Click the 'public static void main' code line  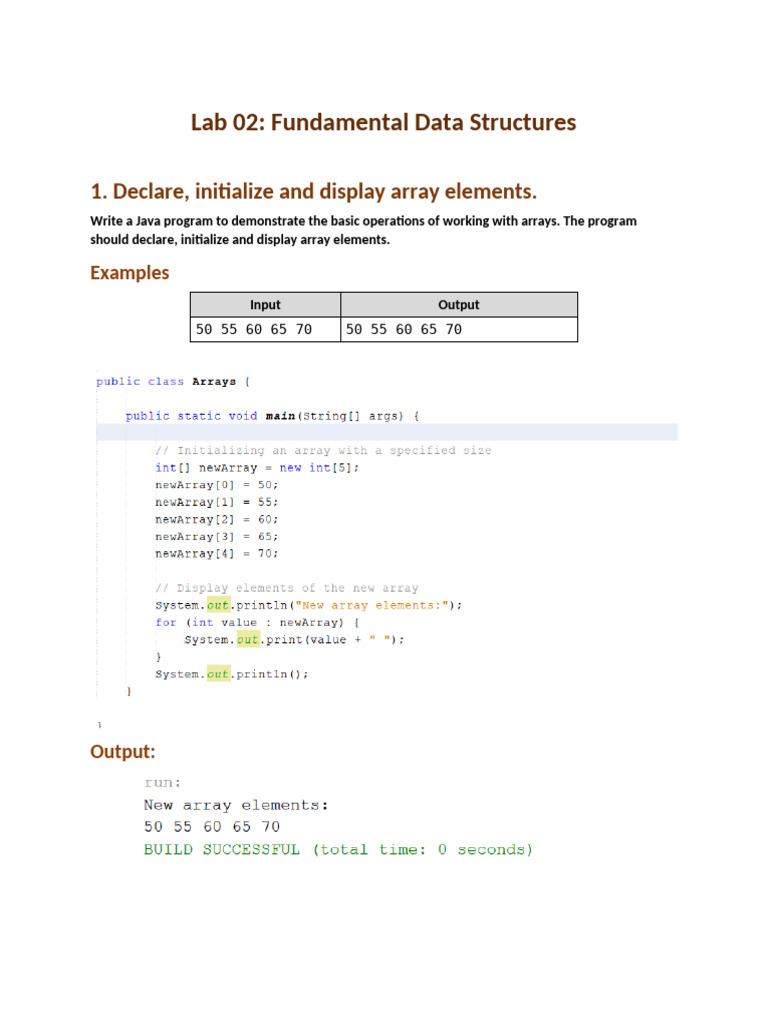272,416
